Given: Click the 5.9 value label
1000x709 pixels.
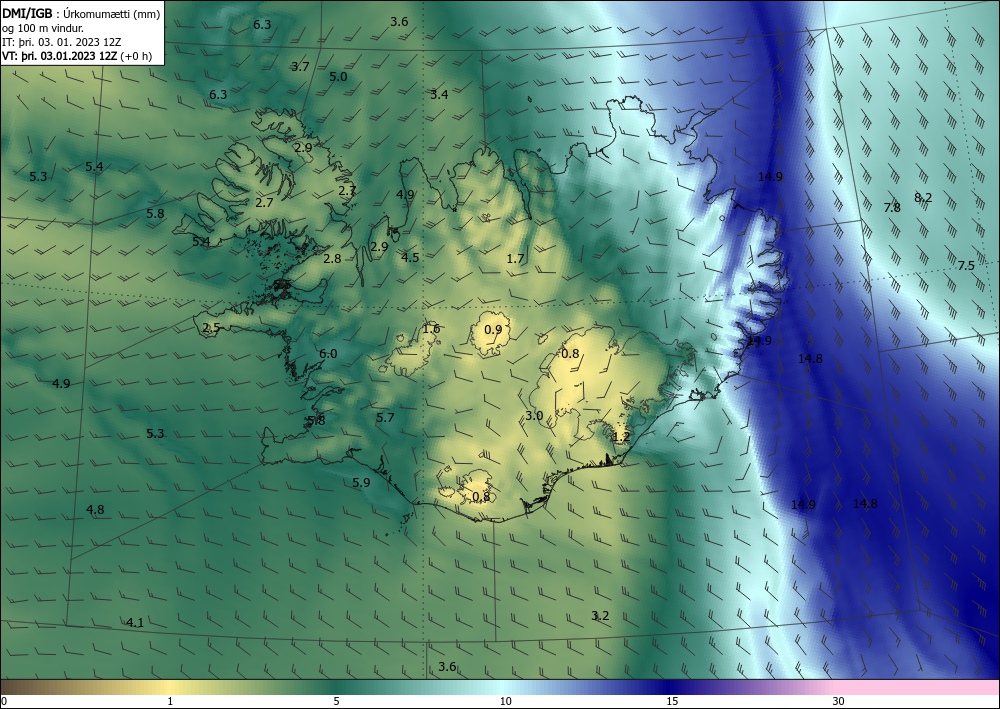Looking at the screenshot, I should coord(361,483).
